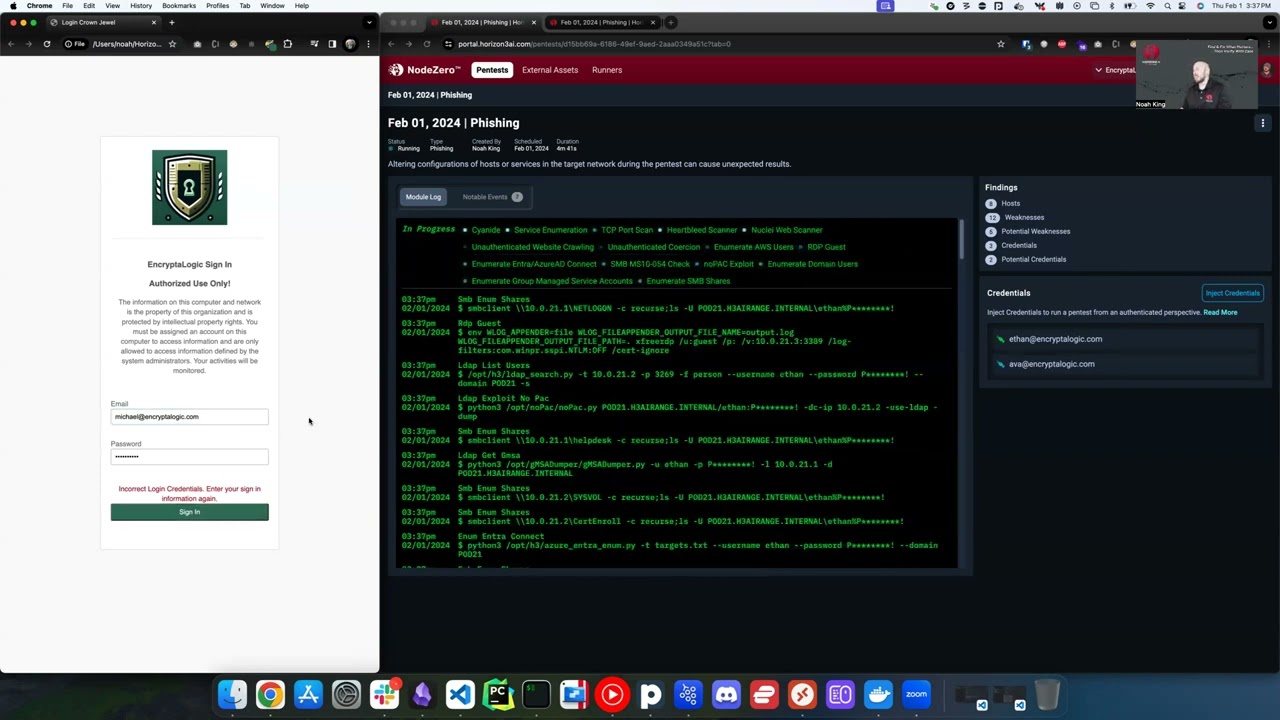
Task: Bookmark the portal page with the star icon
Action: pyautogui.click(x=1000, y=44)
